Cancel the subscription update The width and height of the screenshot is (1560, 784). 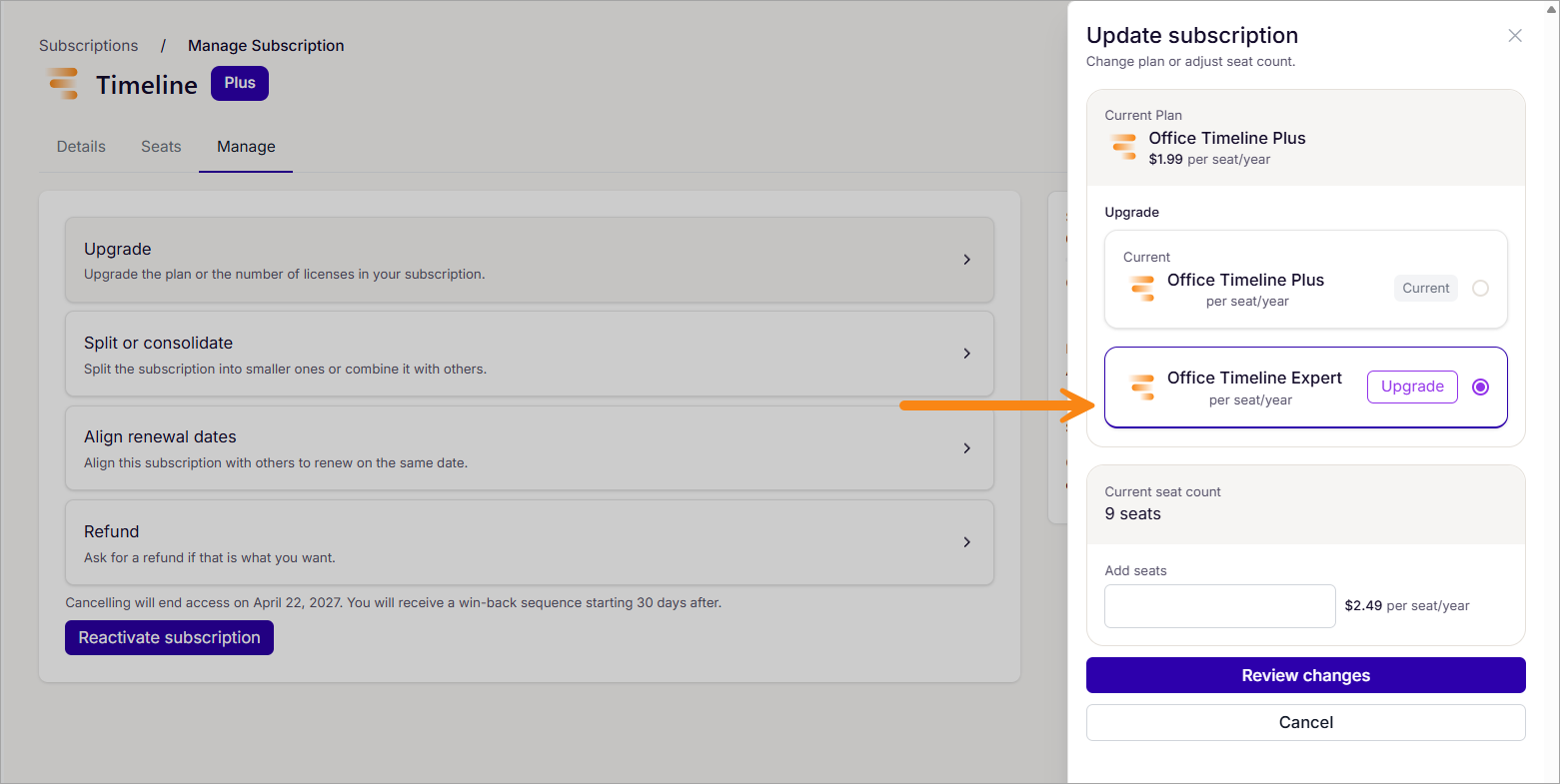1305,722
